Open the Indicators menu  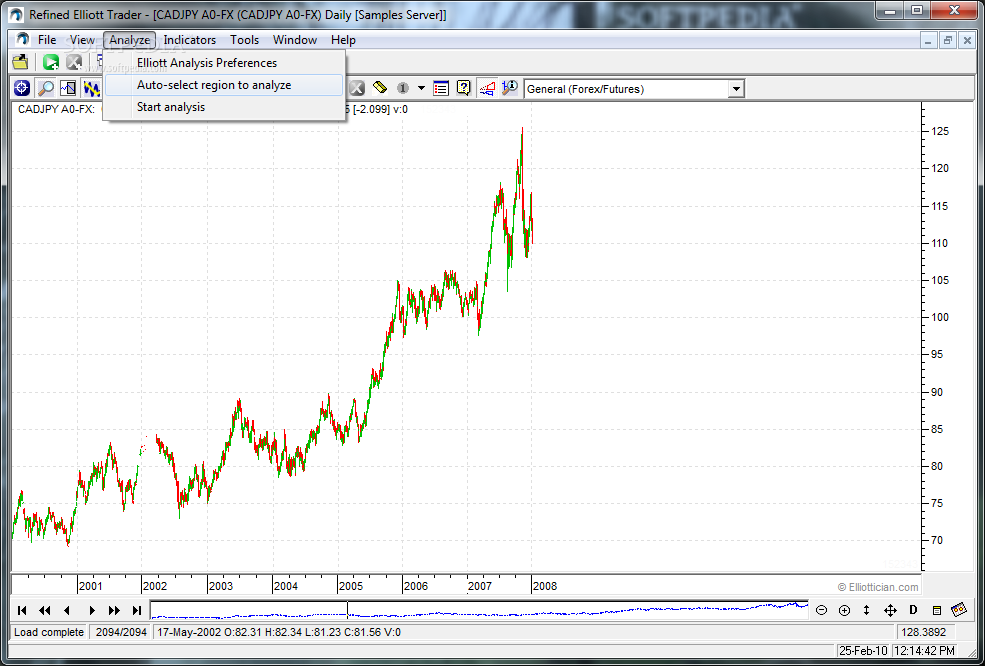pyautogui.click(x=190, y=40)
